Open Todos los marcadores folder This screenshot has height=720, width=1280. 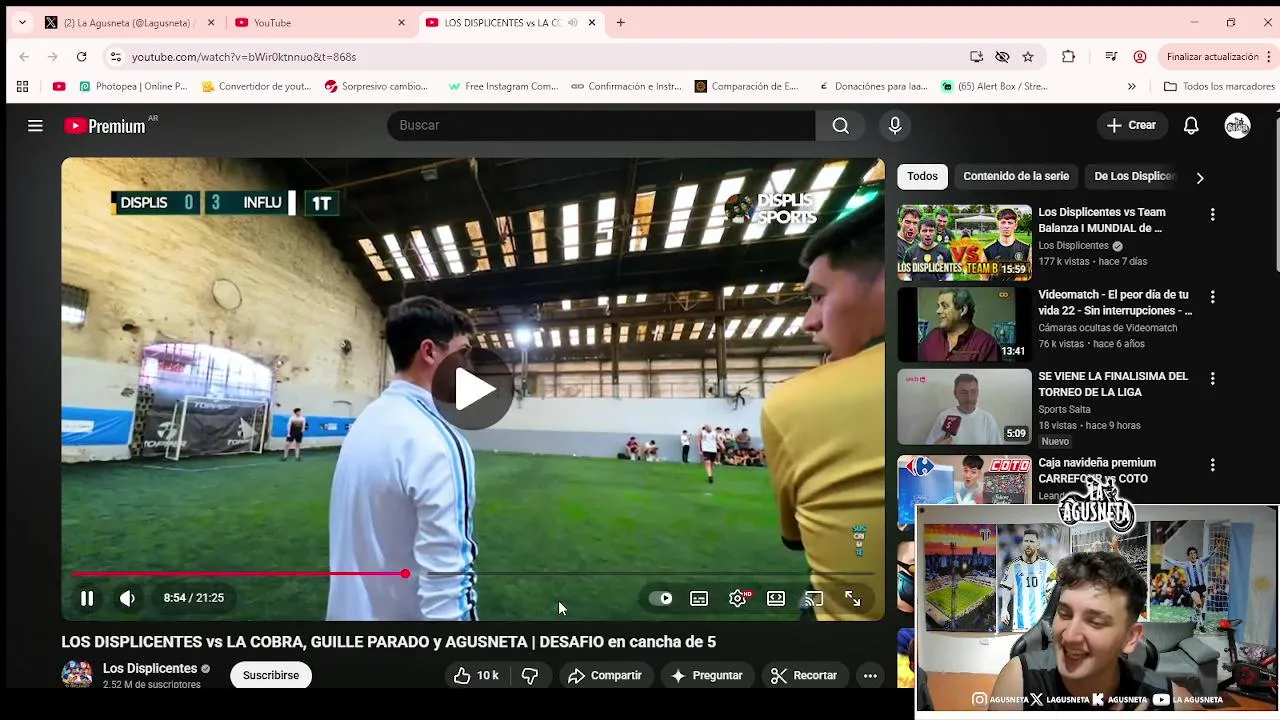[x=1219, y=87]
